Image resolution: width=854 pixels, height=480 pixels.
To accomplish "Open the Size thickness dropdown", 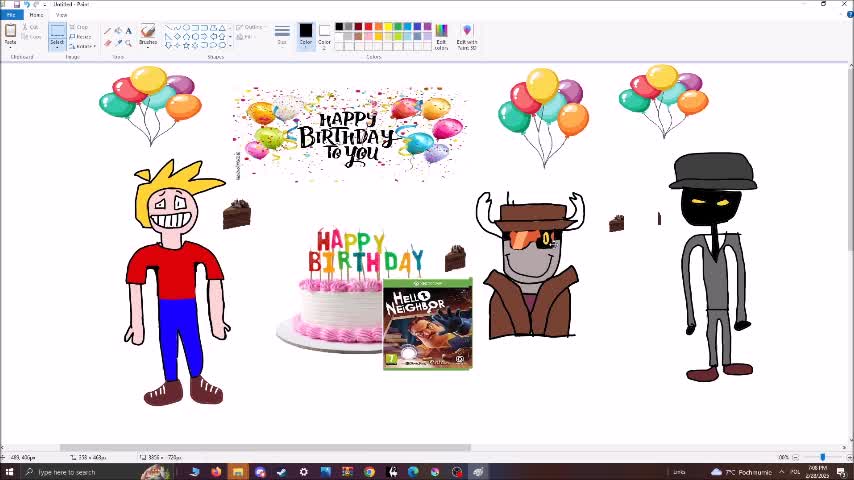I will coord(282,35).
